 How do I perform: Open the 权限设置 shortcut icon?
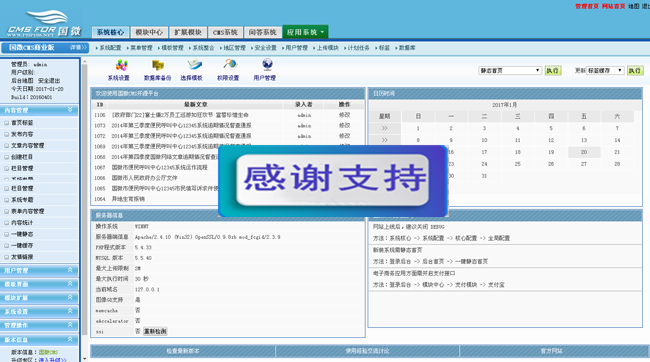[x=228, y=70]
